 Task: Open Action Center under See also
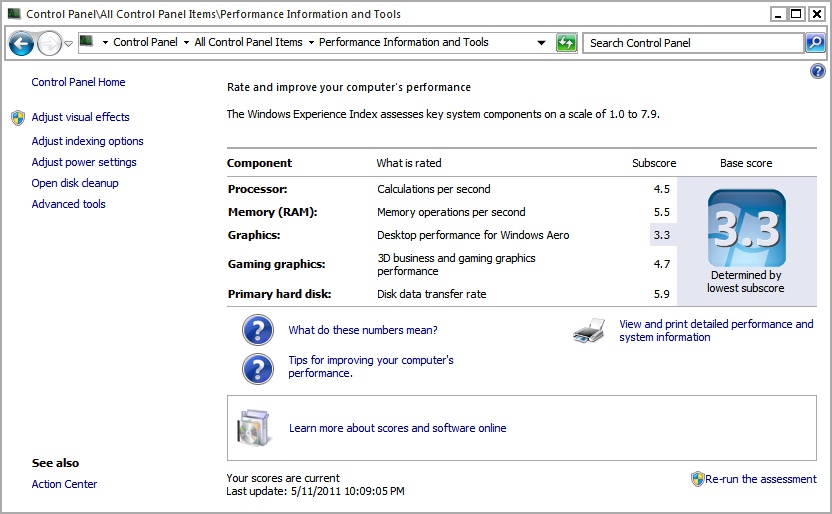64,484
